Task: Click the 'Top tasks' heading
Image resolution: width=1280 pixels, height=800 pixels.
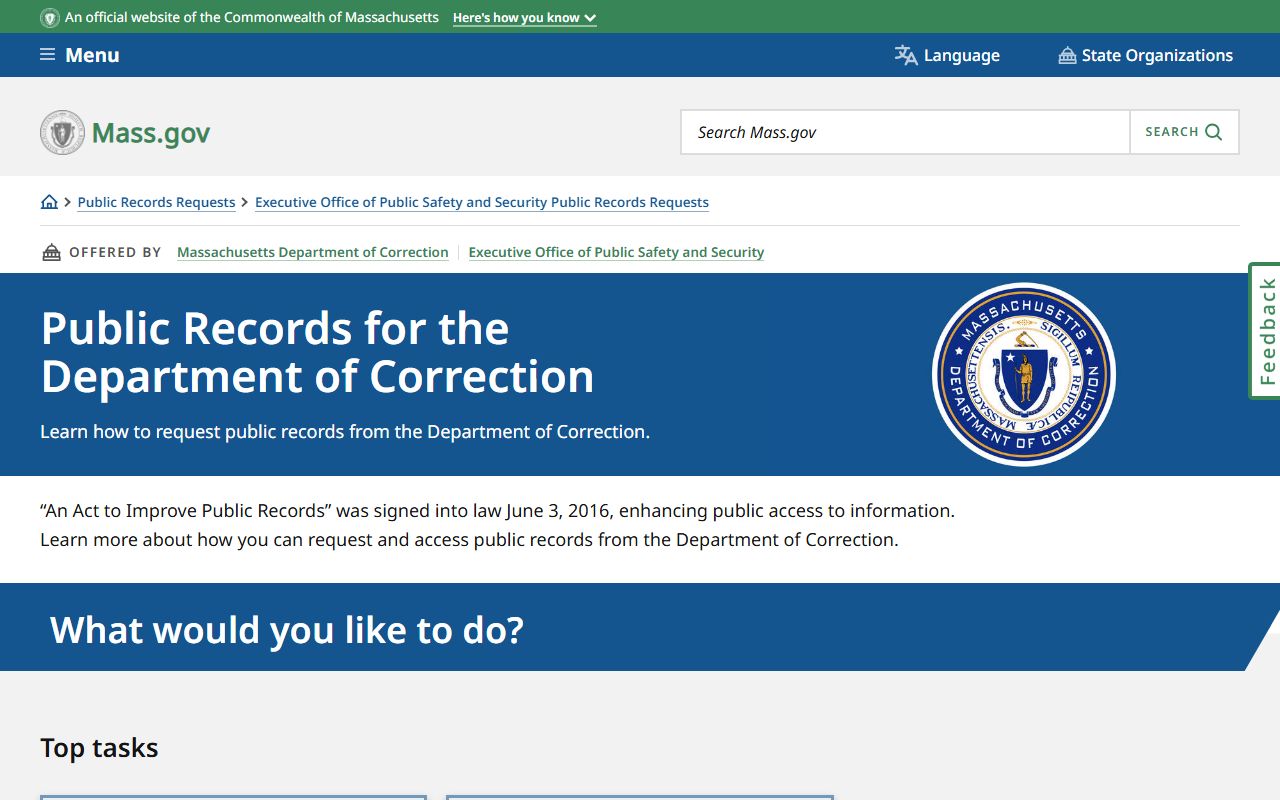Action: (x=99, y=748)
